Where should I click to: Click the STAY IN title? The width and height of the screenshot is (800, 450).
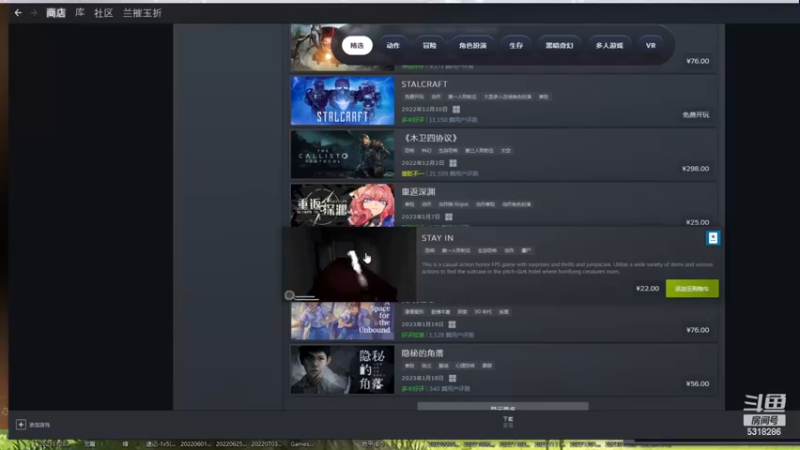click(x=437, y=238)
